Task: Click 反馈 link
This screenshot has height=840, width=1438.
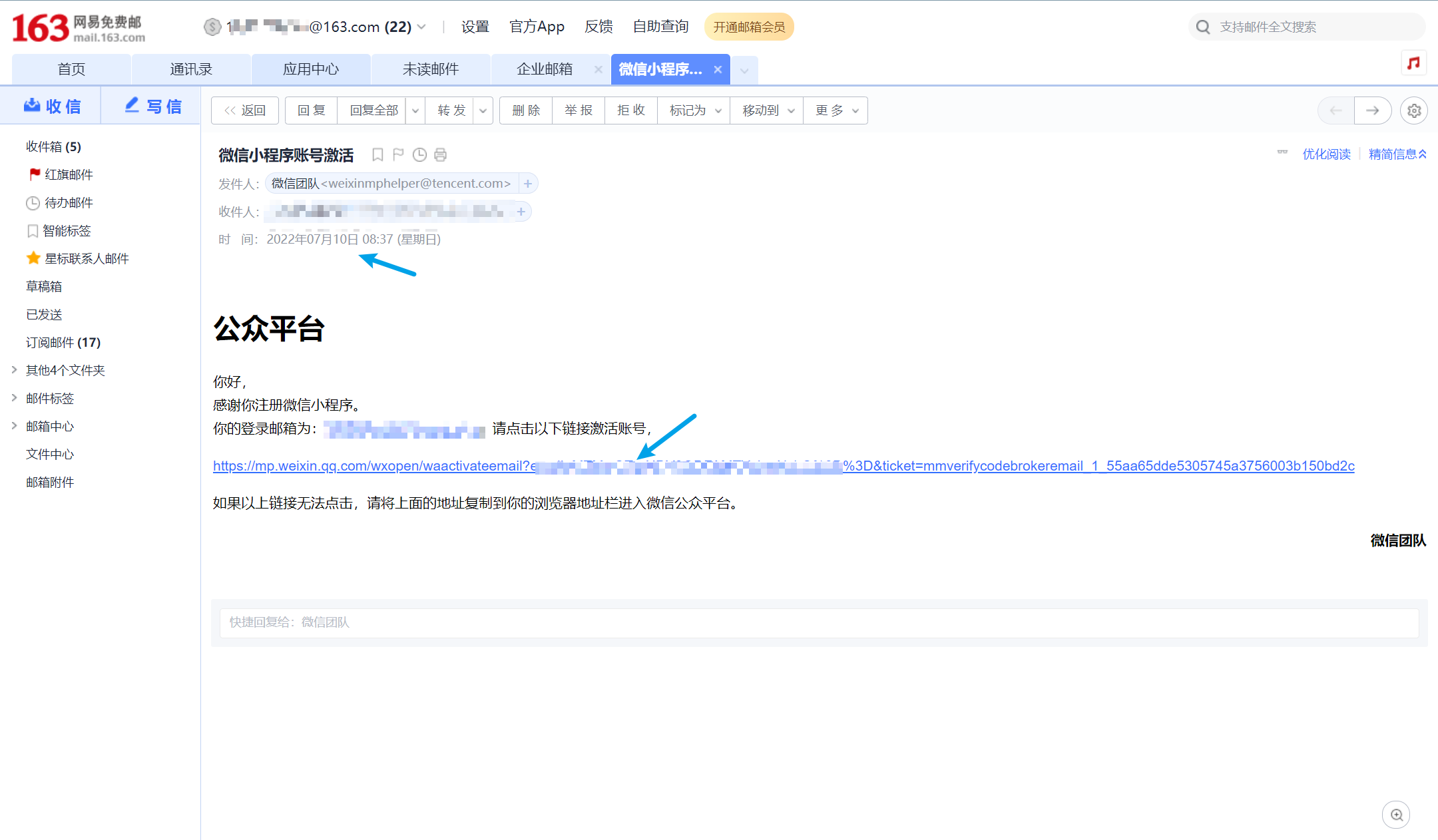Action: pyautogui.click(x=599, y=27)
